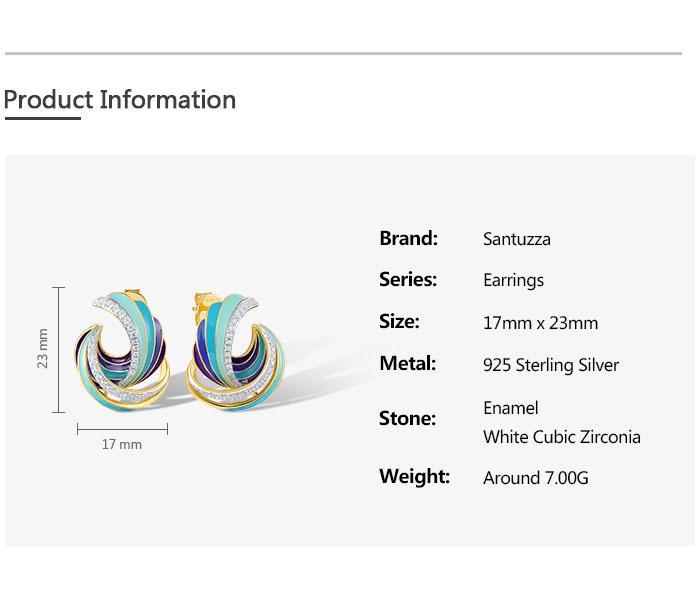
Task: Click the Product Information heading
Action: tap(120, 100)
